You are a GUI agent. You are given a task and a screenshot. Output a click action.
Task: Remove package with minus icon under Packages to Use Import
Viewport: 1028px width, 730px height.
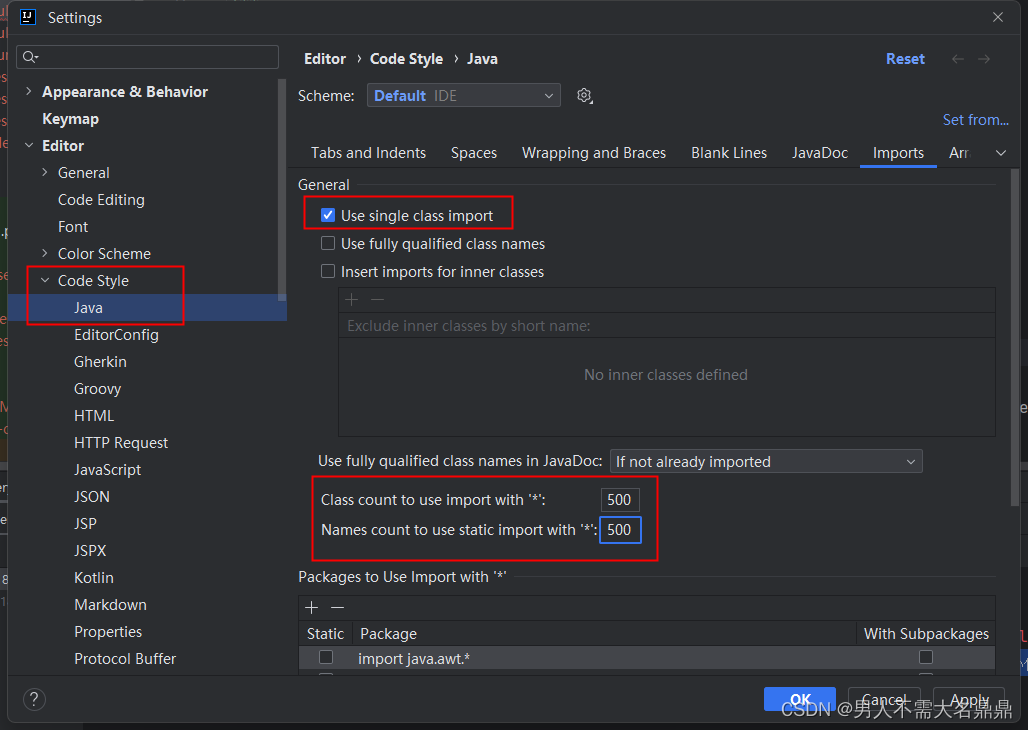click(338, 607)
